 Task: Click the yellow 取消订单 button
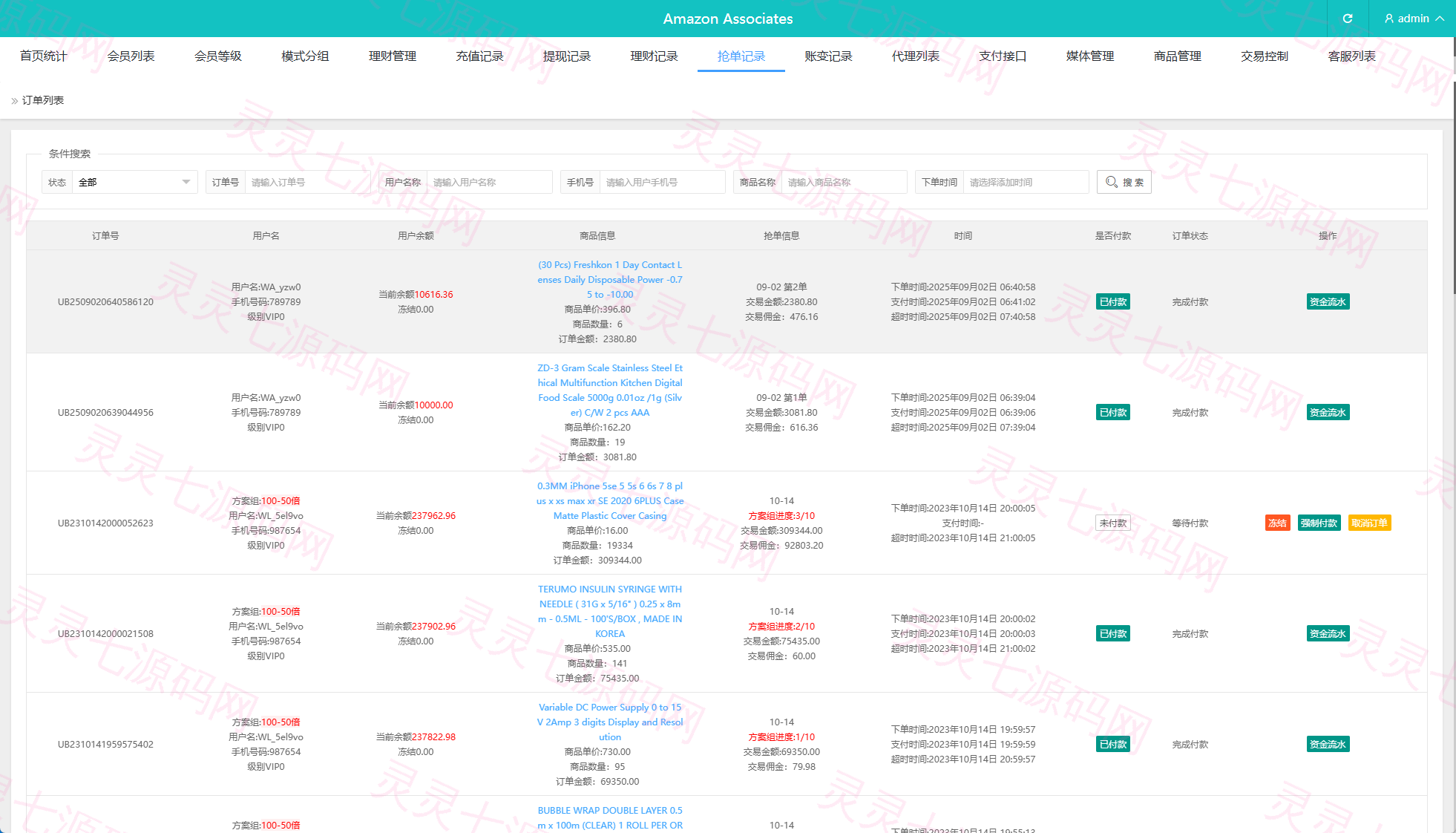[x=1369, y=523]
